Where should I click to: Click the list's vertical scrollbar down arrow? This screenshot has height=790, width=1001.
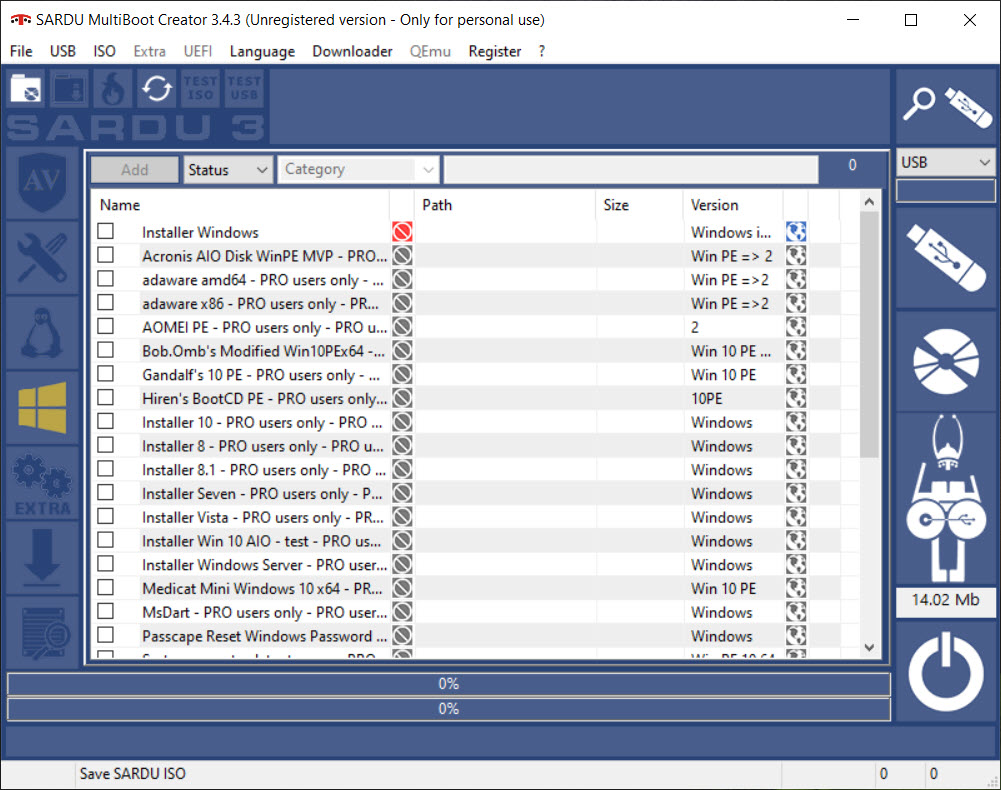[868, 647]
